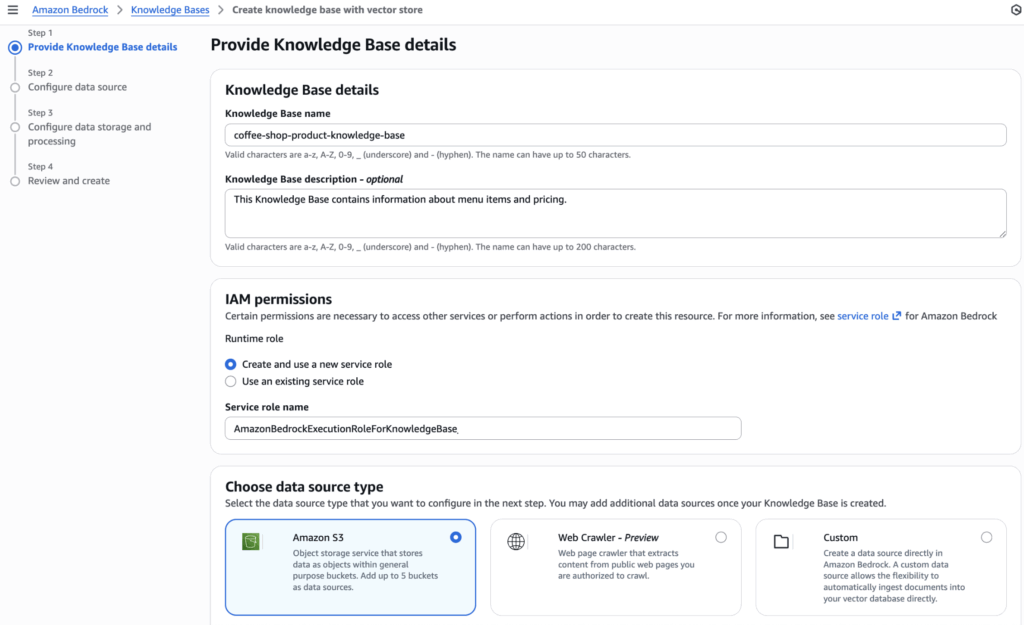Click the Knowledge Base description text area

[x=615, y=213]
